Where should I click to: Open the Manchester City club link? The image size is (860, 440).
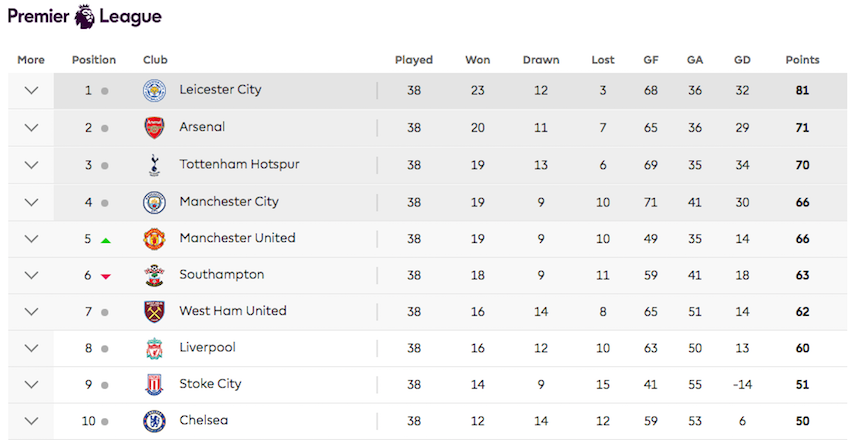pyautogui.click(x=229, y=202)
